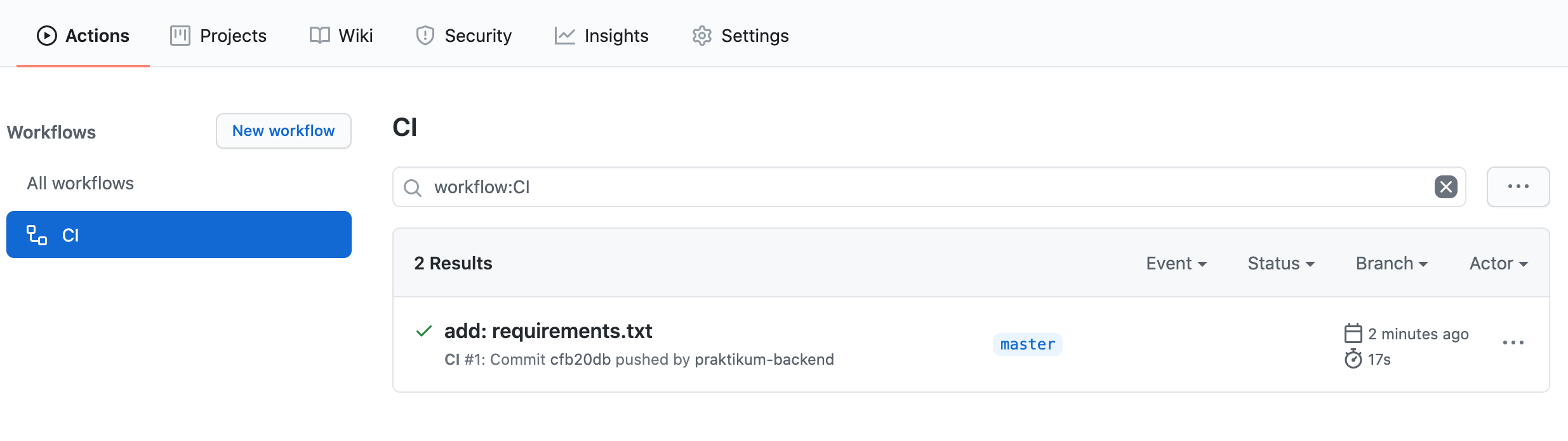1568x441 pixels.
Task: Click the Security shield icon
Action: point(425,36)
